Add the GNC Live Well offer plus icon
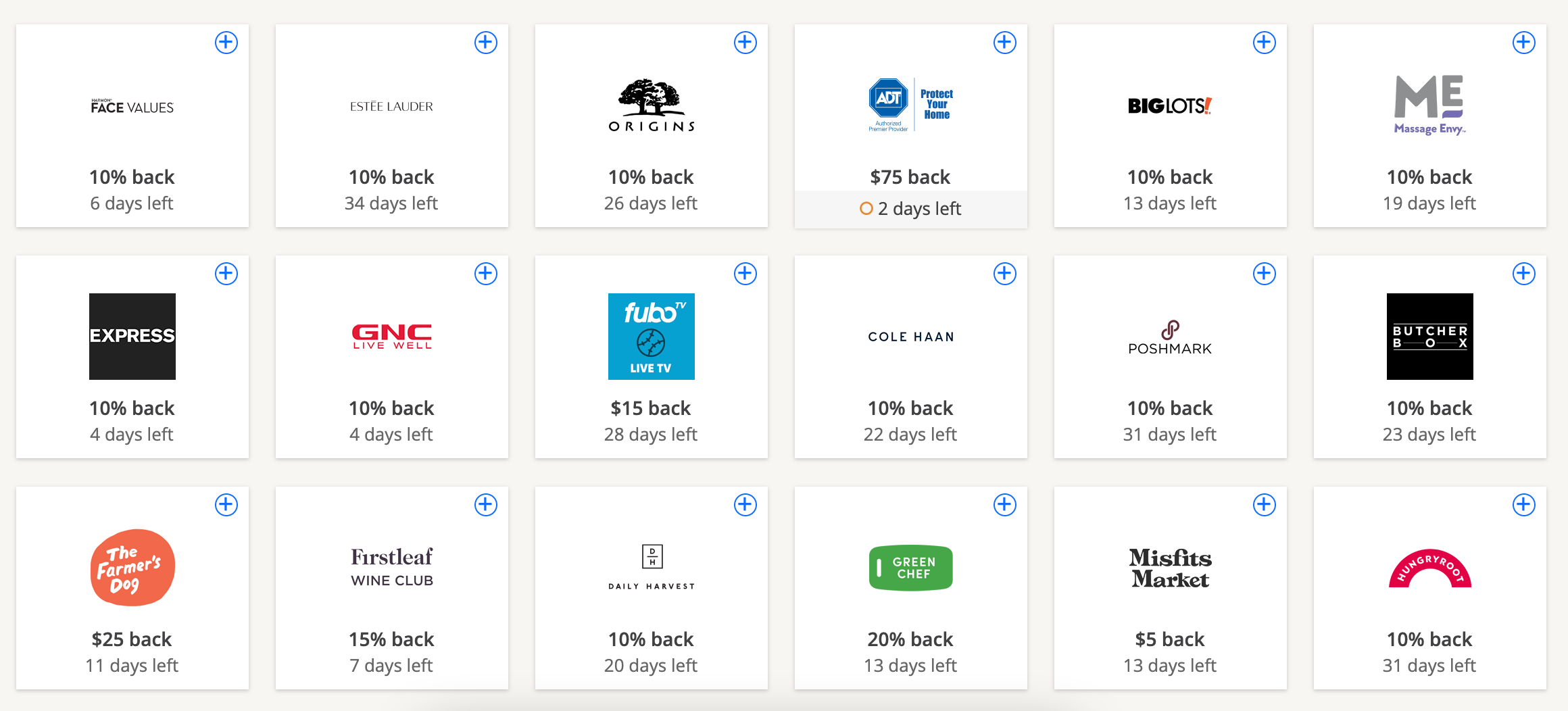Screen dimensions: 1568x711 pos(486,274)
